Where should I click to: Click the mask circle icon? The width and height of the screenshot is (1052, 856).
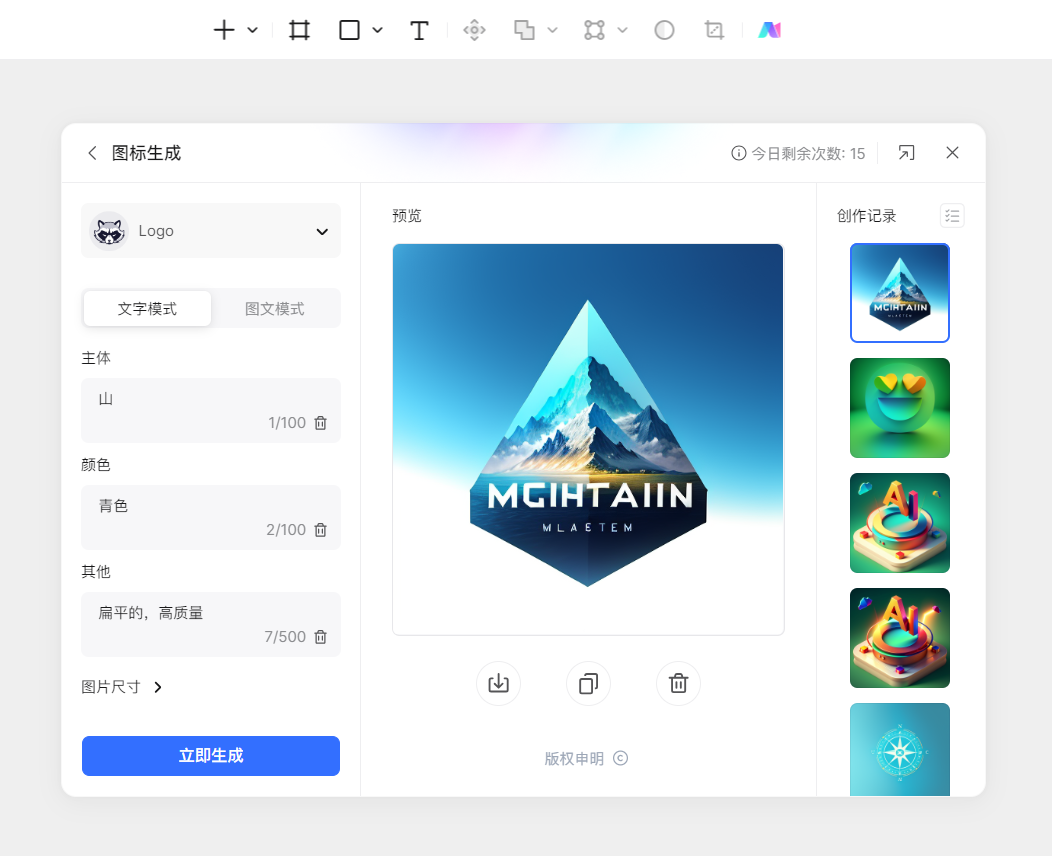coord(664,30)
